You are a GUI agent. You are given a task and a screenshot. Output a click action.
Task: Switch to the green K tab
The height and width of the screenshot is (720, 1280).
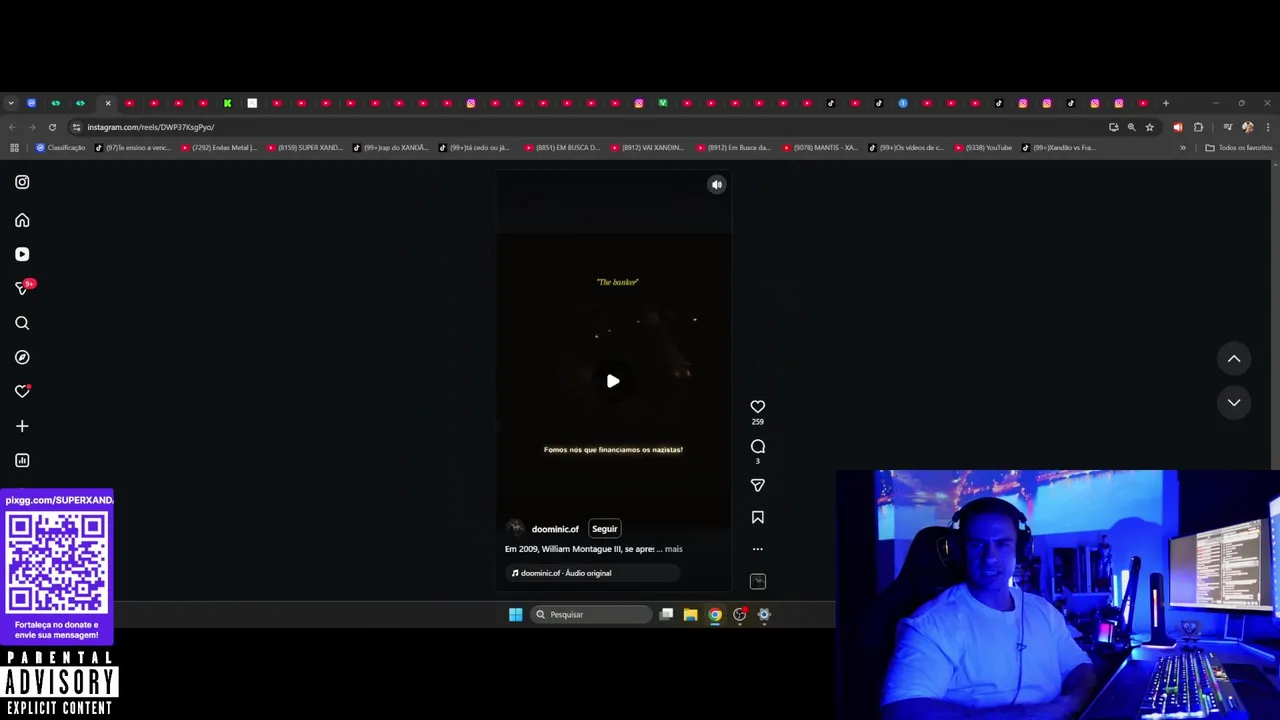227,103
